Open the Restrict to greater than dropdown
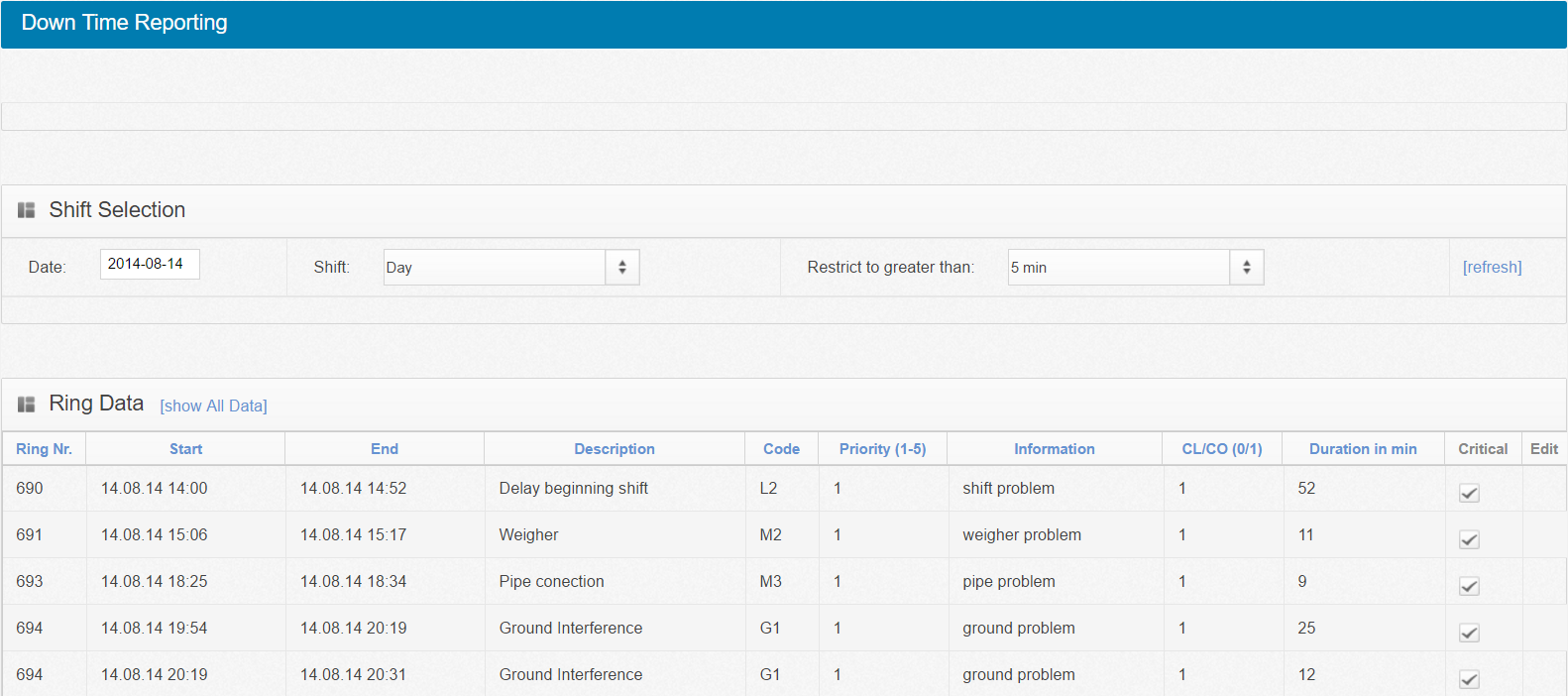This screenshot has height=696, width=1568. (1135, 267)
